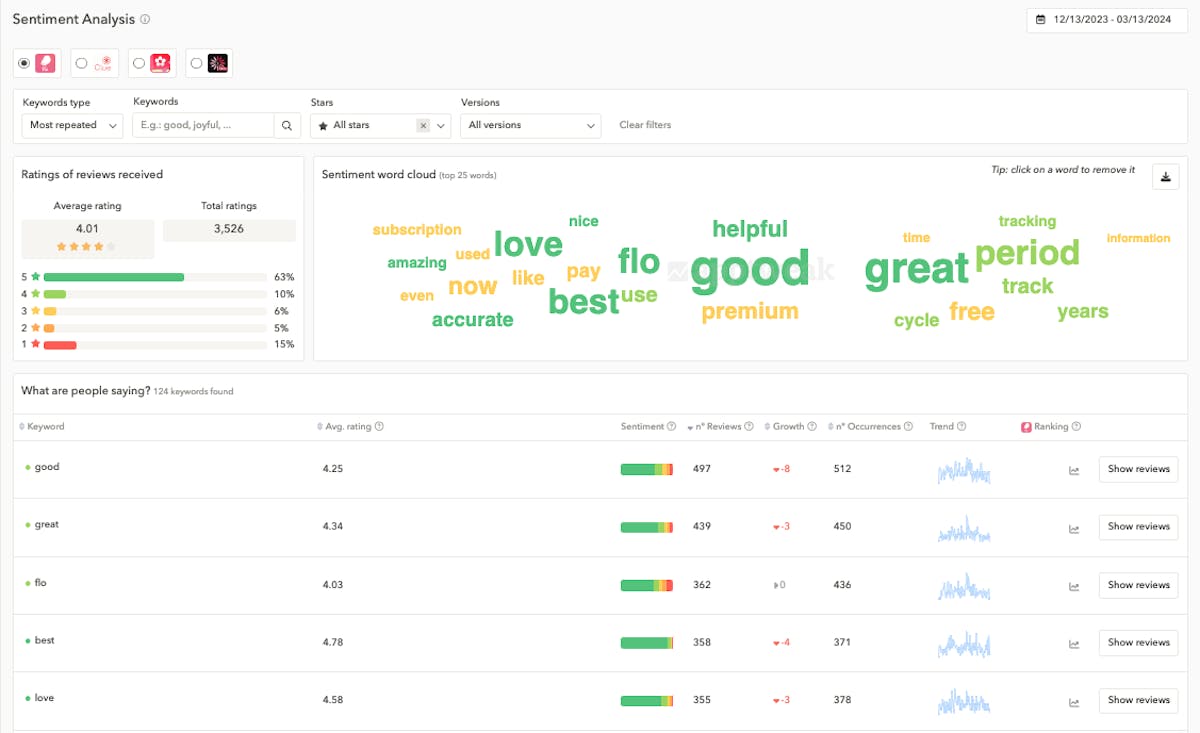1200x733 pixels.
Task: Click help icon next to Sentiment column
Action: click(x=671, y=427)
